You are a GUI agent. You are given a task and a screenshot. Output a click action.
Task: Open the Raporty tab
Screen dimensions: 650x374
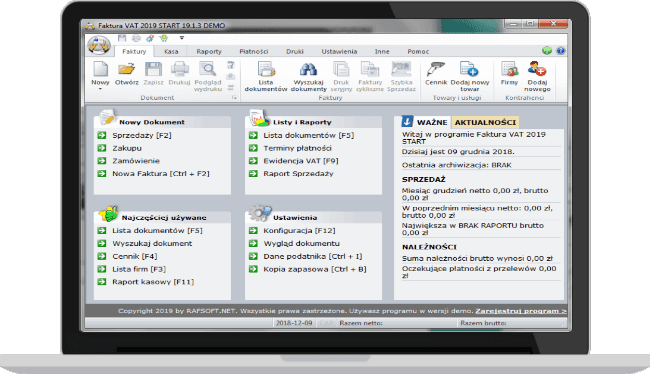point(209,51)
